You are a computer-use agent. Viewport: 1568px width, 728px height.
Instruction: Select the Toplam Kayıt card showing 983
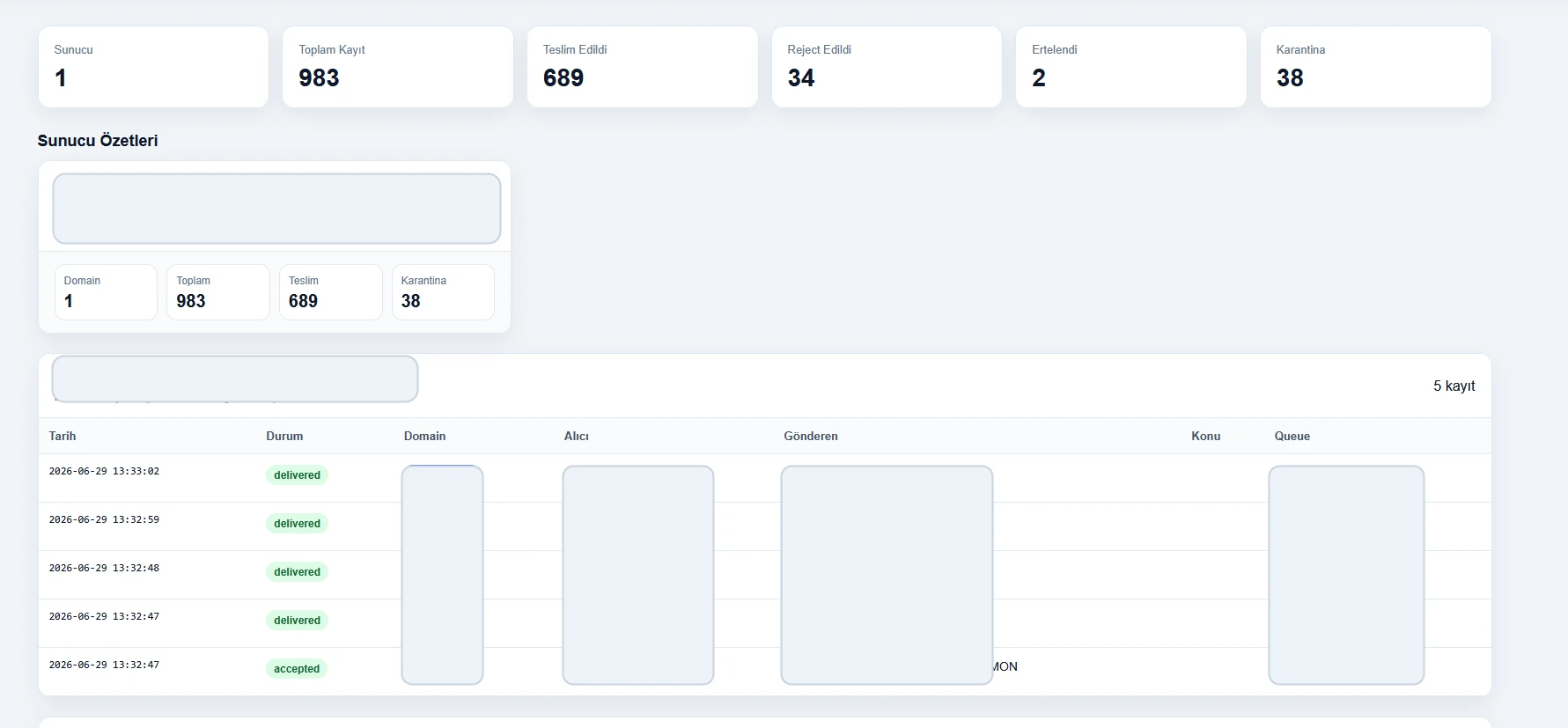coord(398,67)
